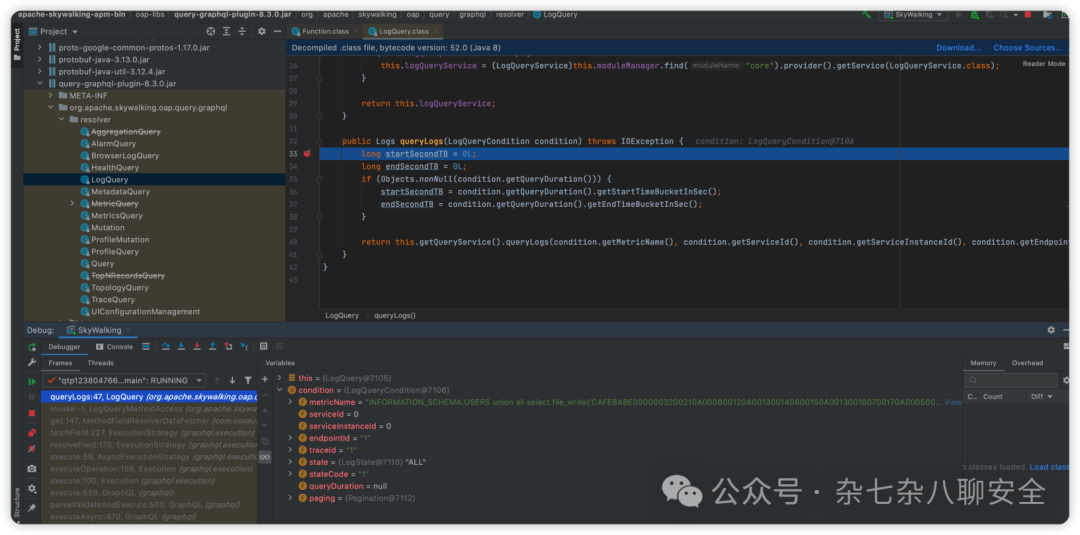The image size is (1080, 535).
Task: Open the SkyWalking run configuration dropdown
Action: pyautogui.click(x=913, y=14)
